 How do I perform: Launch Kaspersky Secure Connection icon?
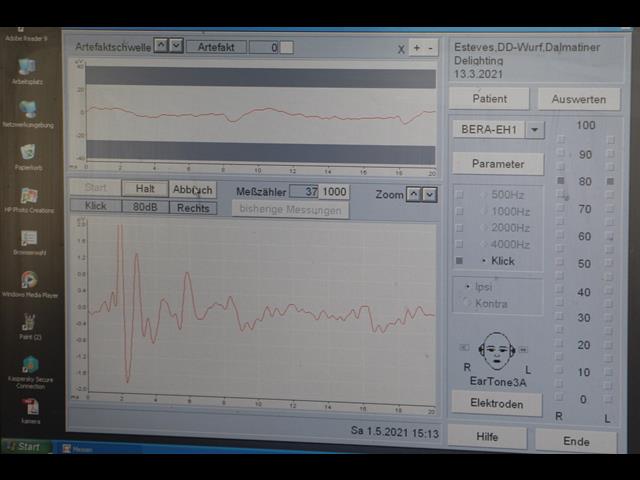coord(30,365)
